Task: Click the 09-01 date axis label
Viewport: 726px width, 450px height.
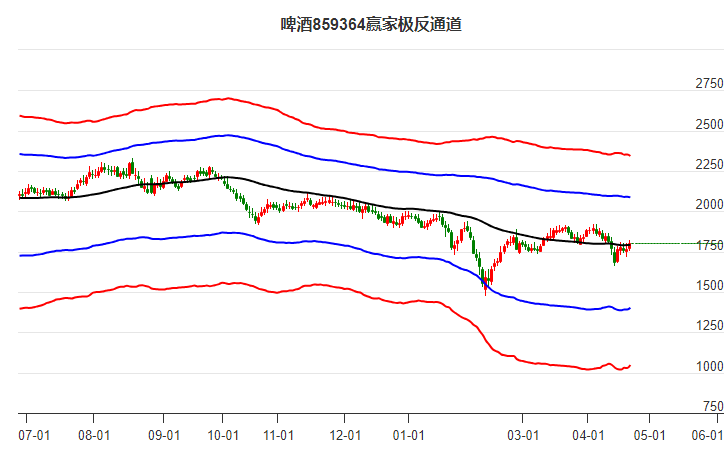Action: [163, 436]
